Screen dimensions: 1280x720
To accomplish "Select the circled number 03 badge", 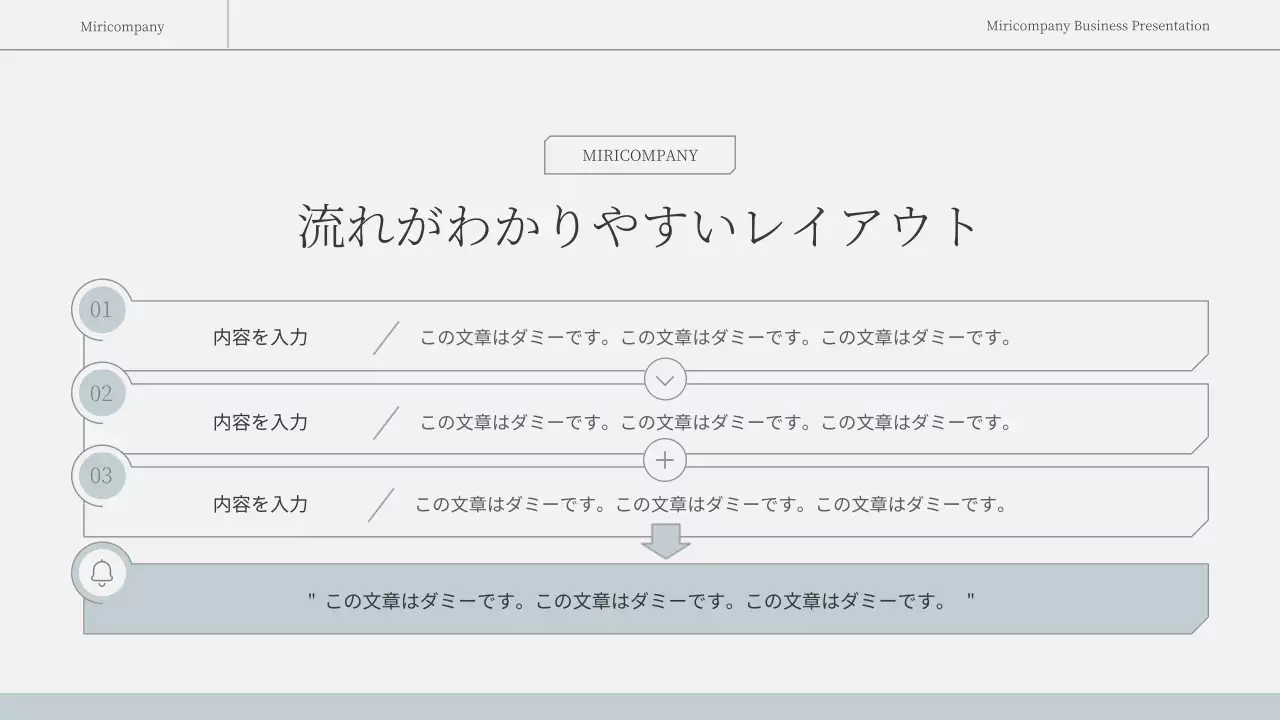I will click(100, 475).
